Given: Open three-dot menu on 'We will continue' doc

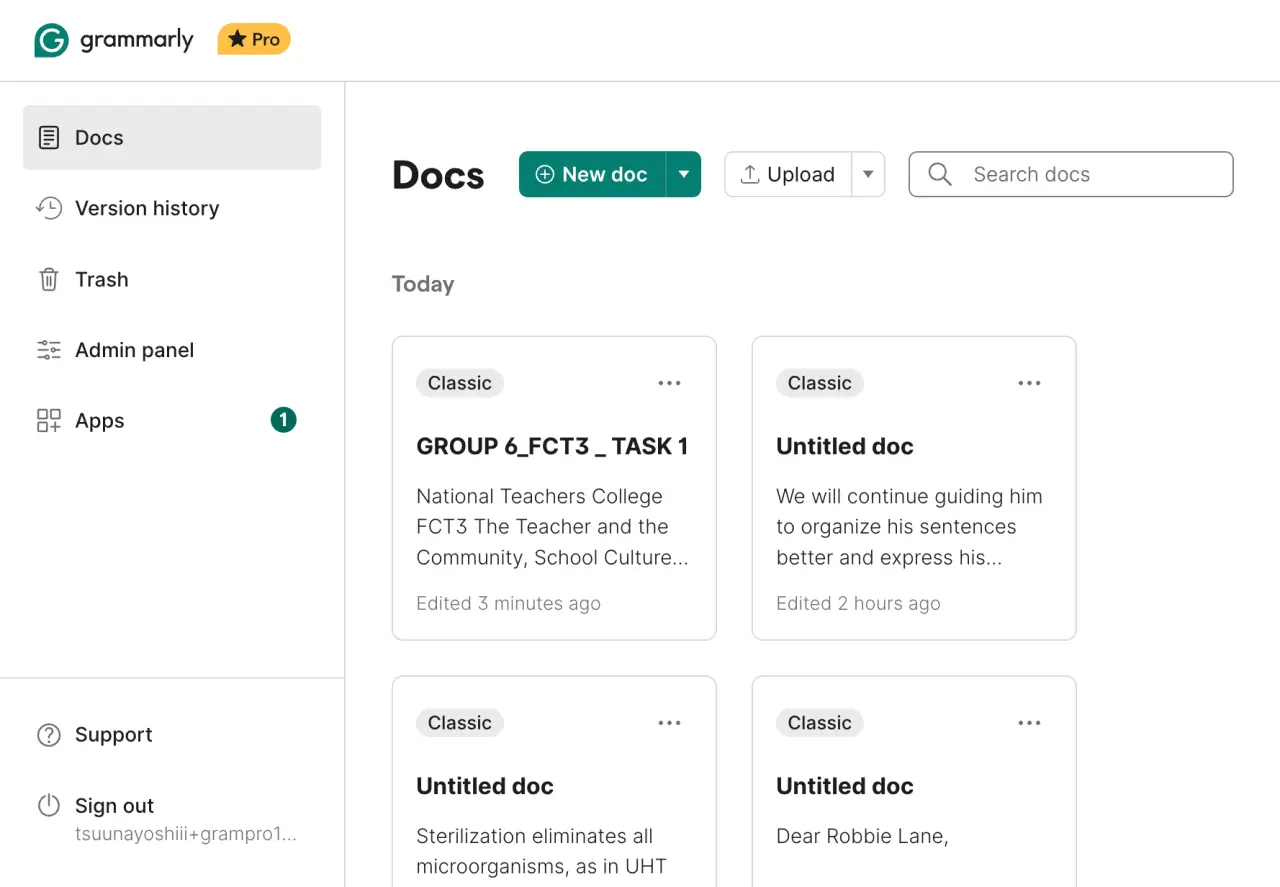Looking at the screenshot, I should [1029, 383].
